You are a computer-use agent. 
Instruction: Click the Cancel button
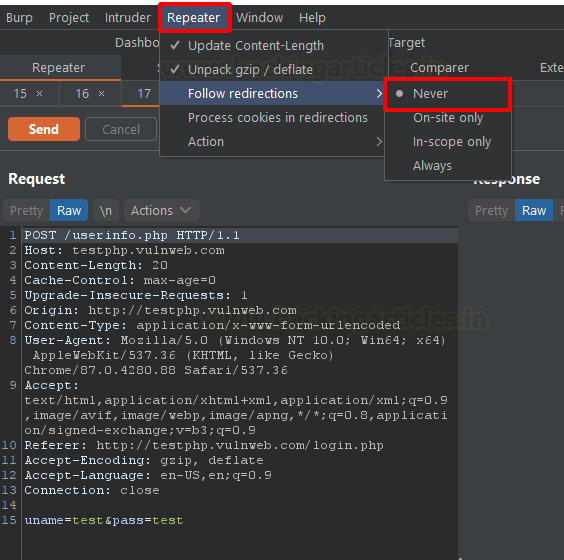[121, 129]
